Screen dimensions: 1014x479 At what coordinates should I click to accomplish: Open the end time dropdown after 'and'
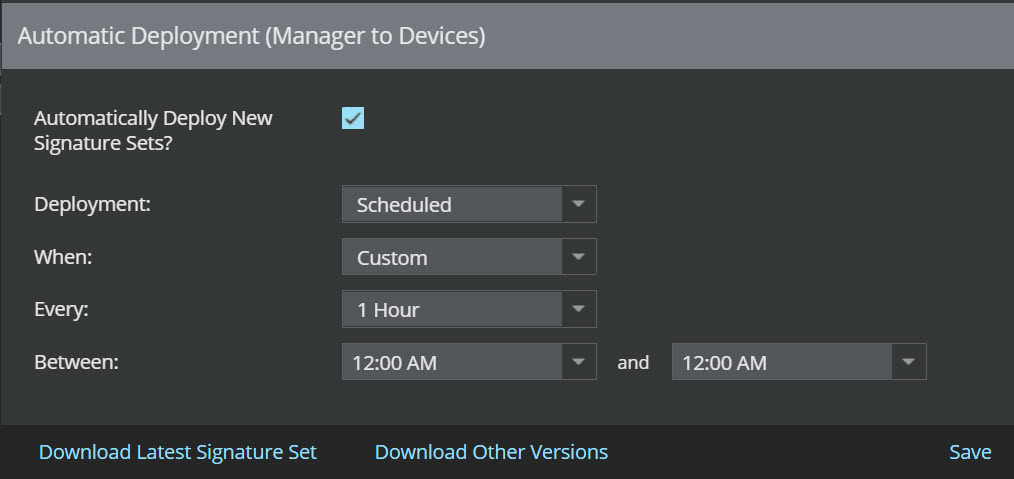pyautogui.click(x=799, y=361)
